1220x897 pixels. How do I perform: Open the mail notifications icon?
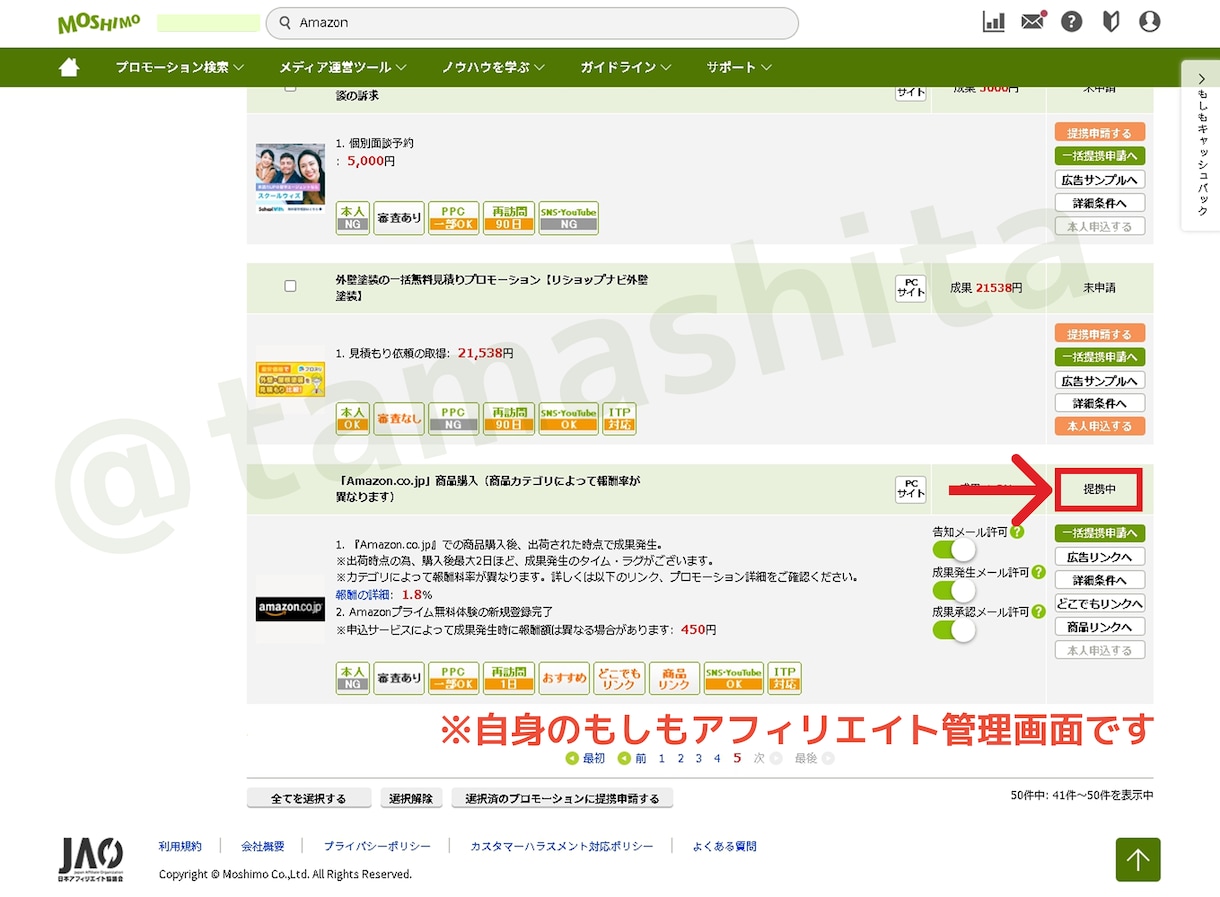1033,21
